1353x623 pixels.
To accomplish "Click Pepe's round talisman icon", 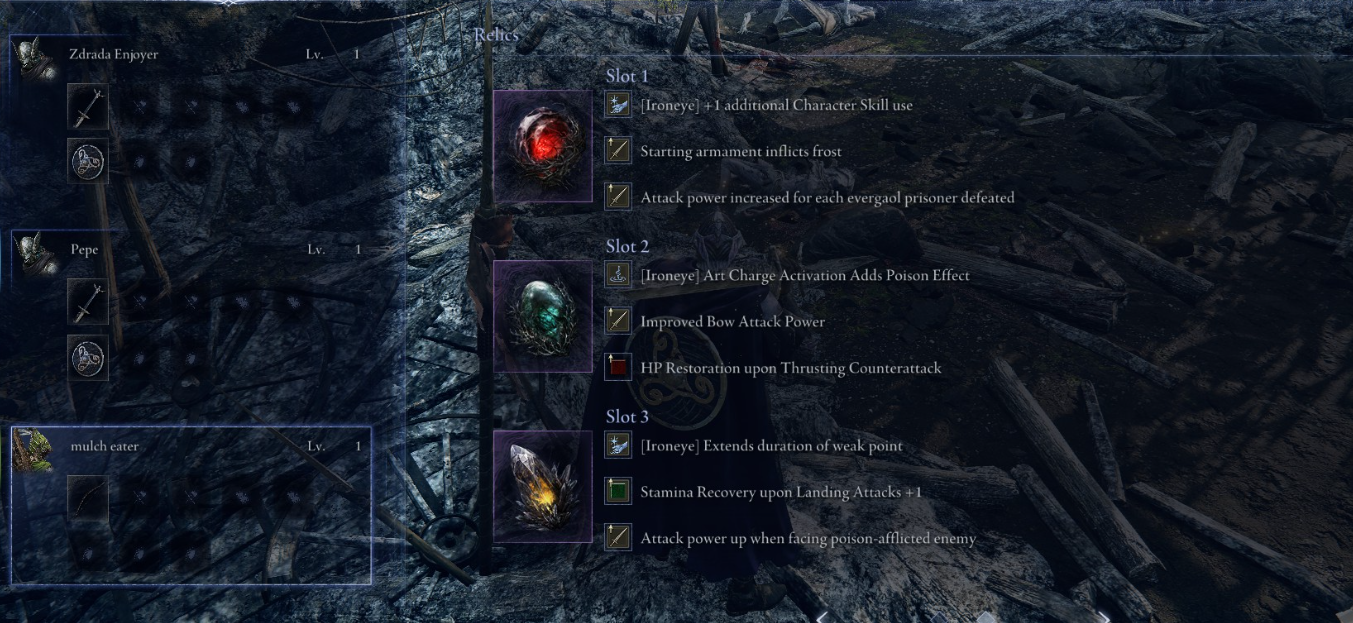I will 88,356.
